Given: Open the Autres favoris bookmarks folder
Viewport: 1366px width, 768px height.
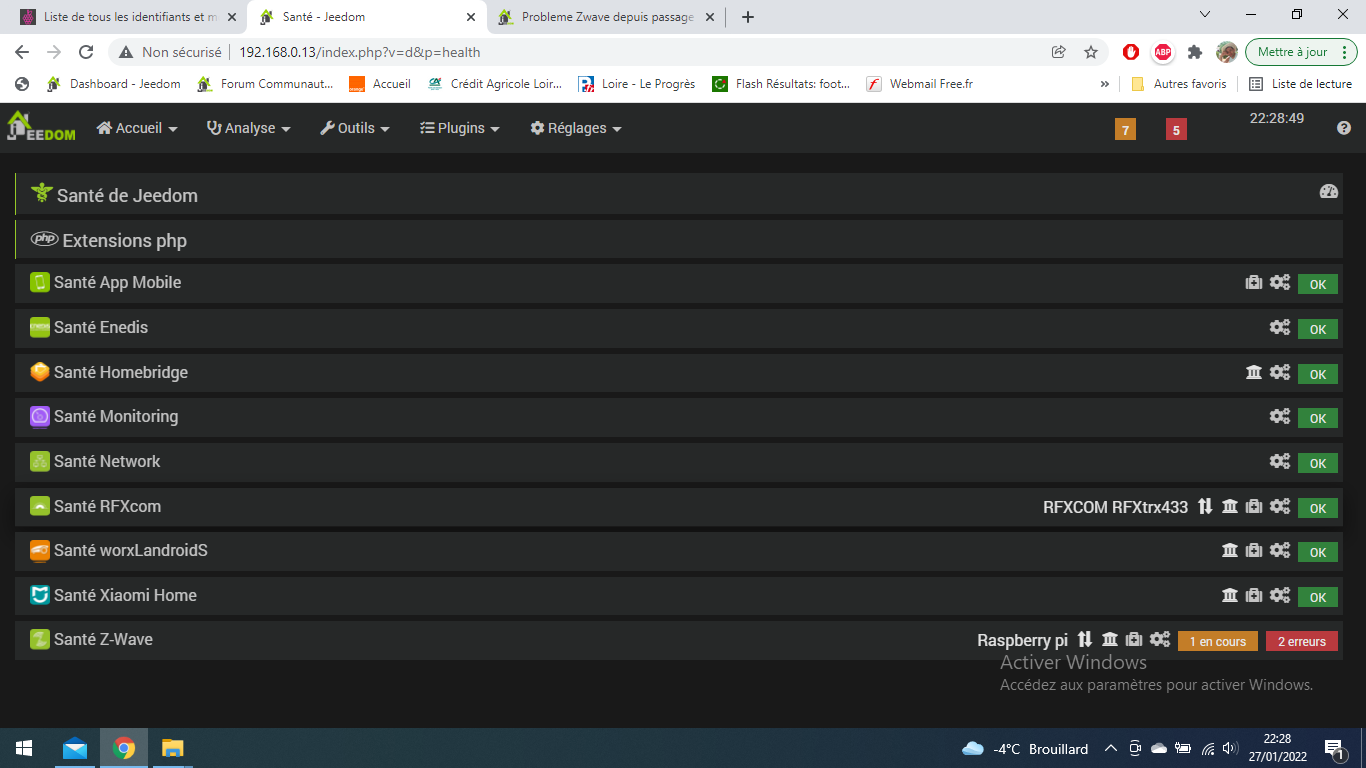Looking at the screenshot, I should tap(1179, 84).
